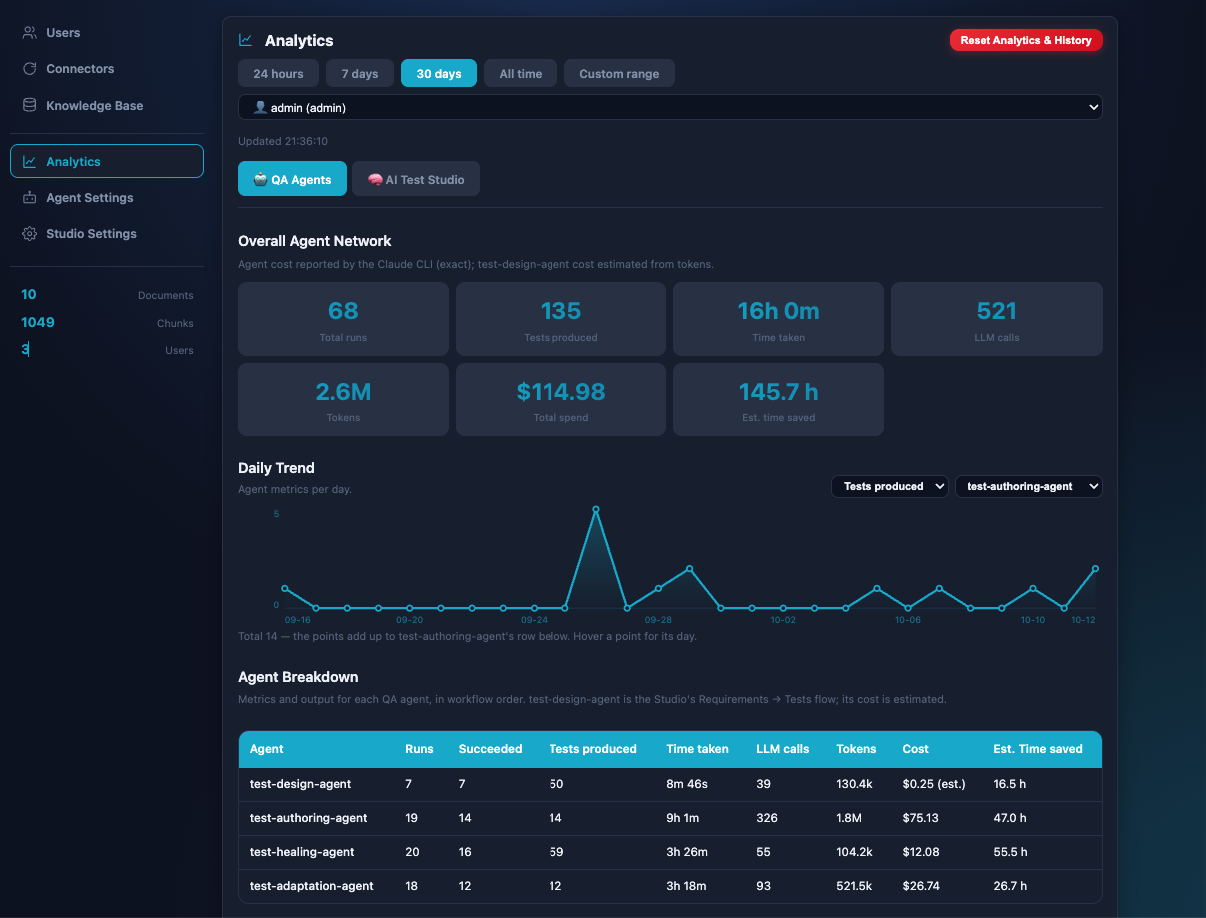The width and height of the screenshot is (1206, 918).
Task: Select the test-healing-agent row name
Action: point(302,852)
